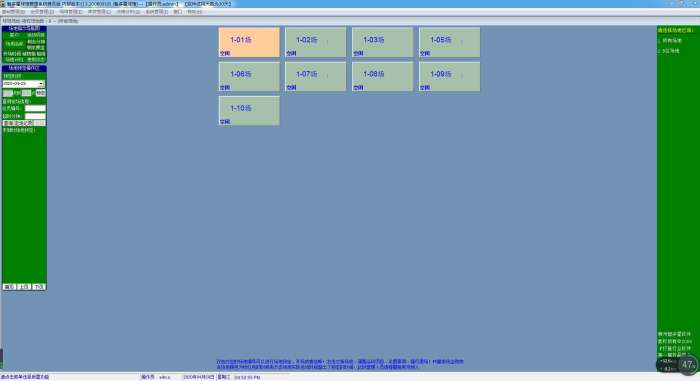Select the 1-07 venue tile
The height and width of the screenshot is (381, 700).
coord(316,77)
